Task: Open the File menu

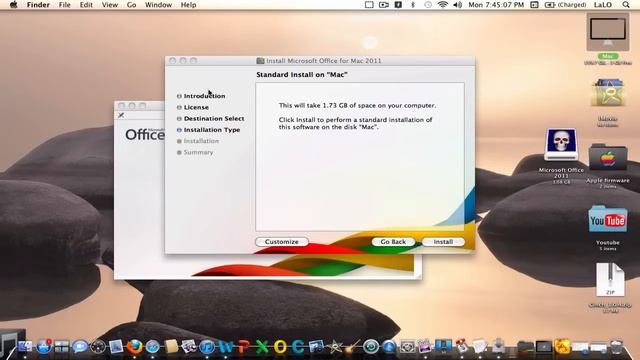Action: [64, 5]
